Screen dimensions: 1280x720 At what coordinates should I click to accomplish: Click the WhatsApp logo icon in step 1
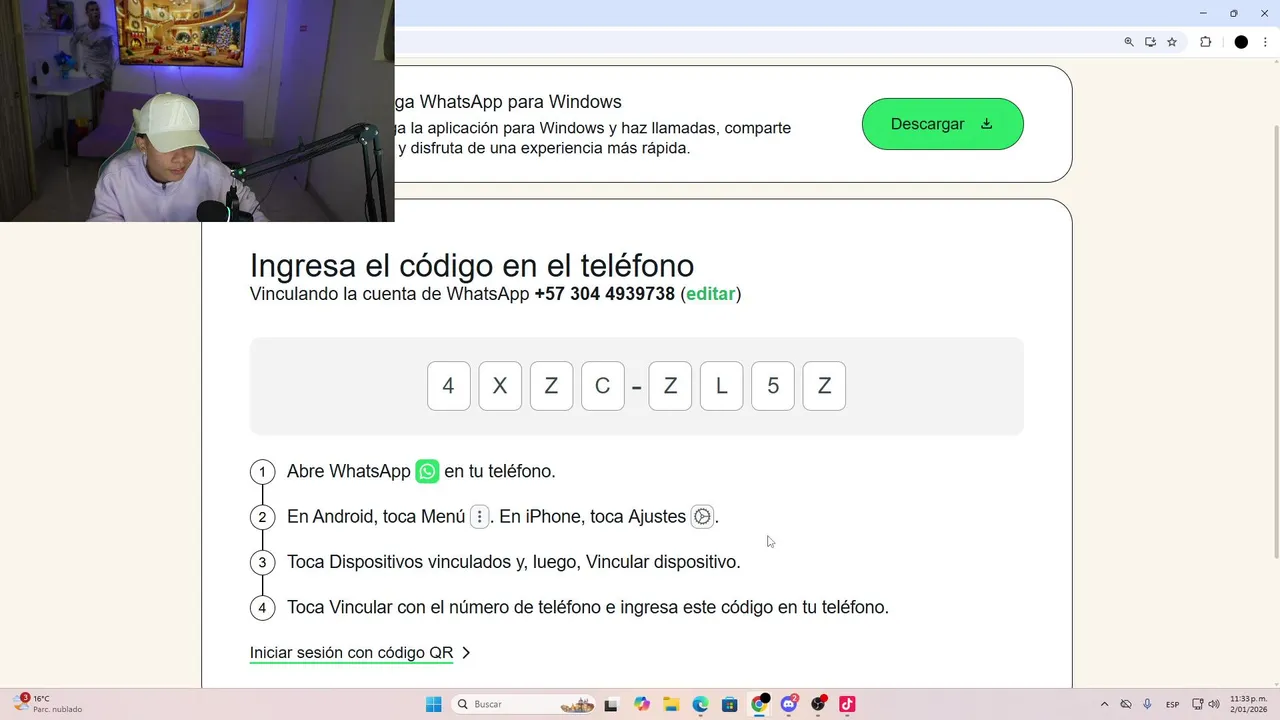(427, 471)
